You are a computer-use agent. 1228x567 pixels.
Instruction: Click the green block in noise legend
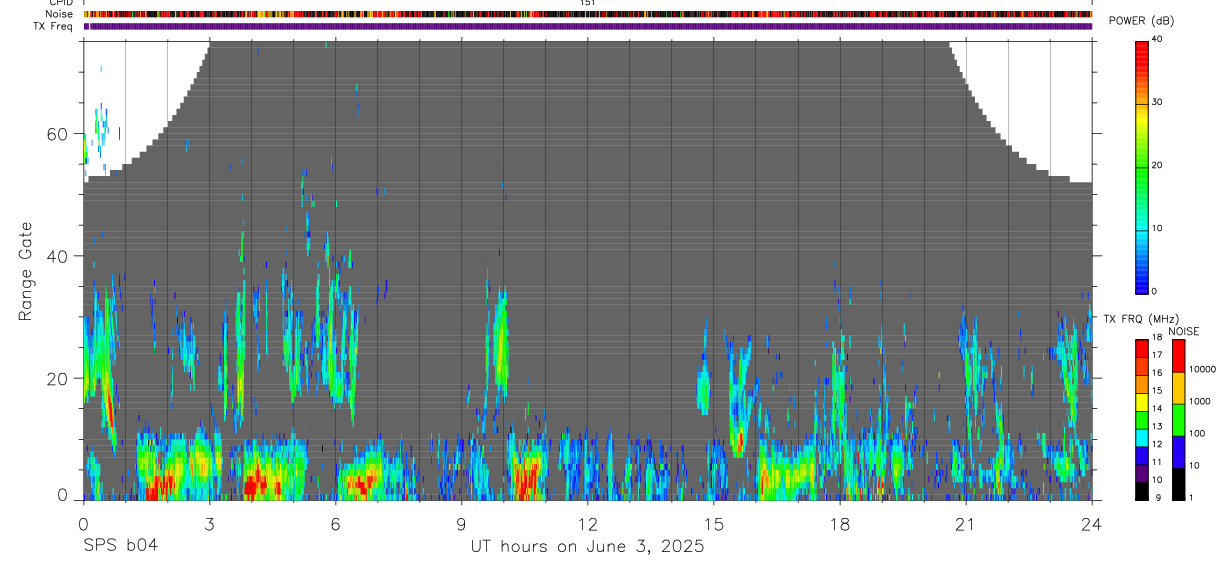tap(1178, 420)
